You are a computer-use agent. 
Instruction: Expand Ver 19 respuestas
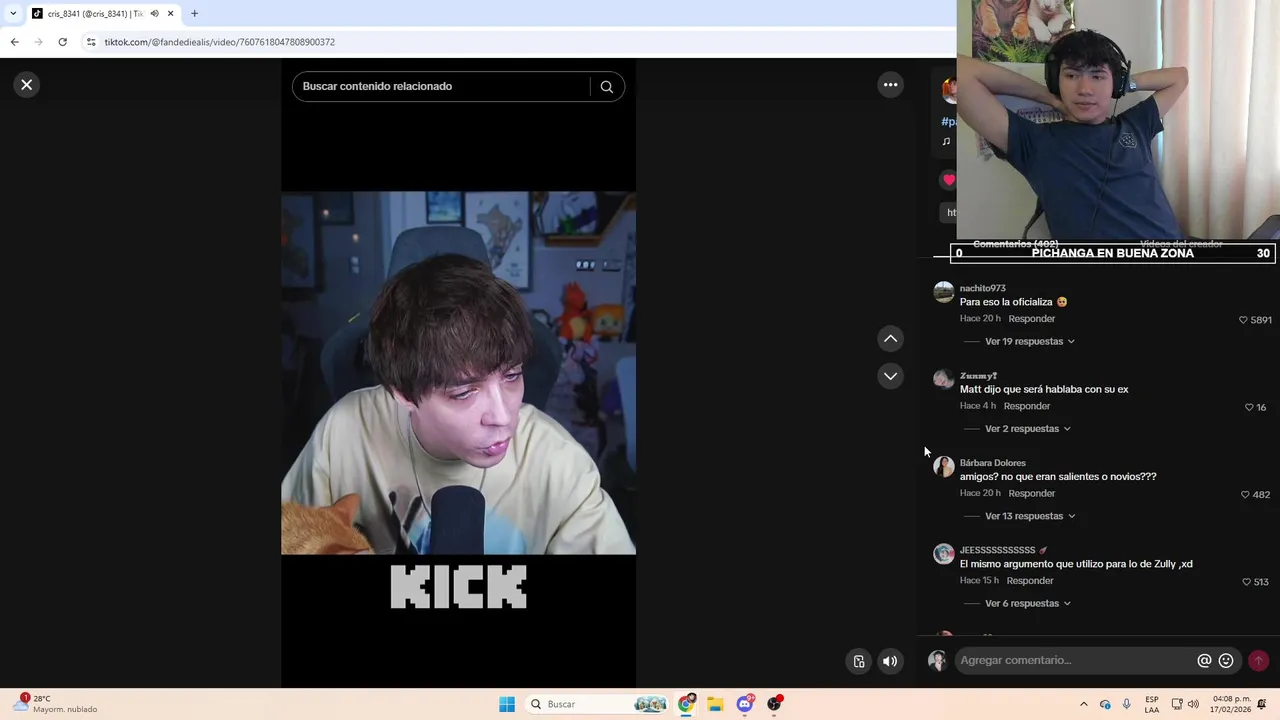tap(1029, 341)
